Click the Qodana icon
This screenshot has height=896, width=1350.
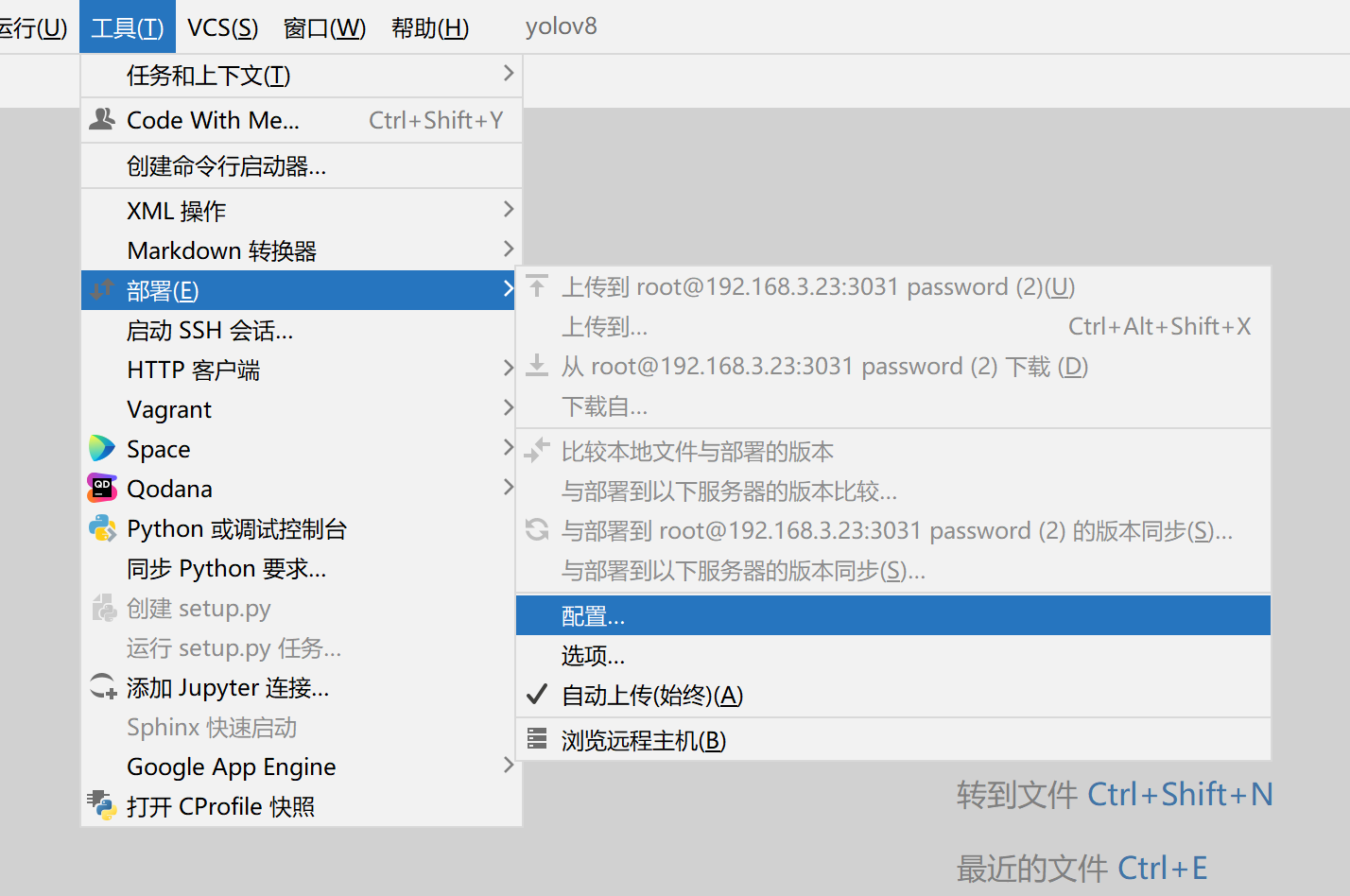102,488
